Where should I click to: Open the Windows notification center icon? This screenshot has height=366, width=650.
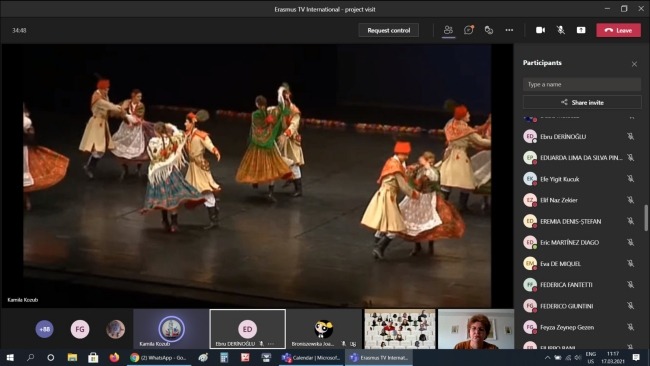pos(636,357)
